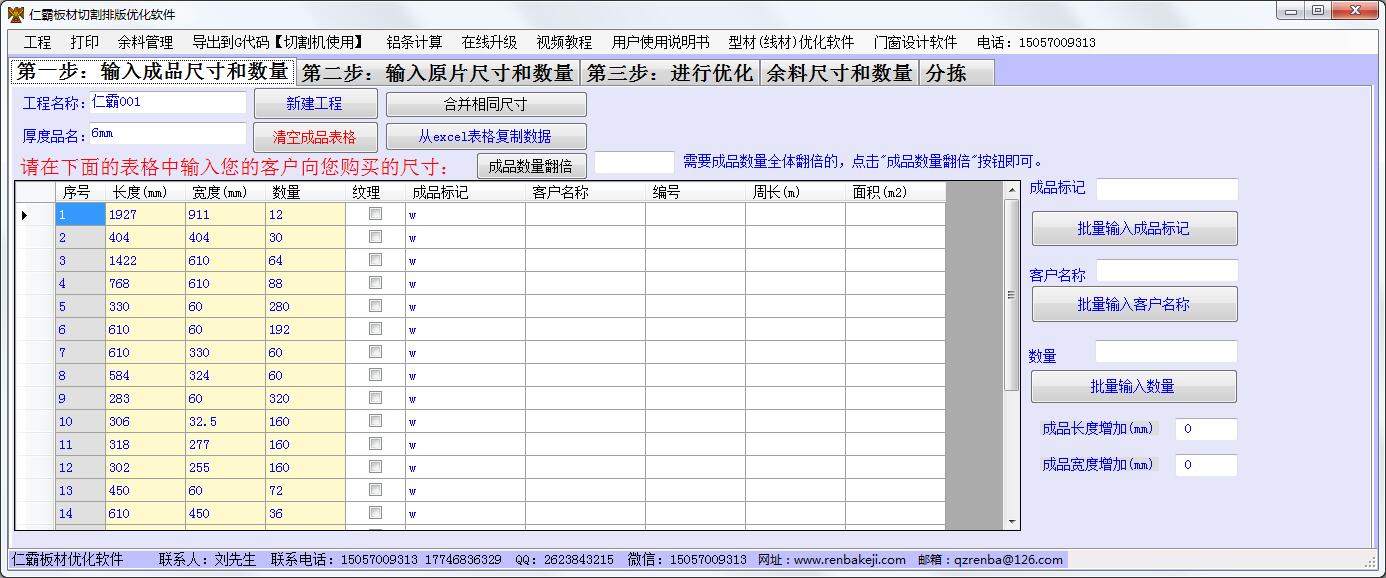The image size is (1386, 578).
Task: Toggle 纹理 checkbox in row 2
Action: (375, 237)
